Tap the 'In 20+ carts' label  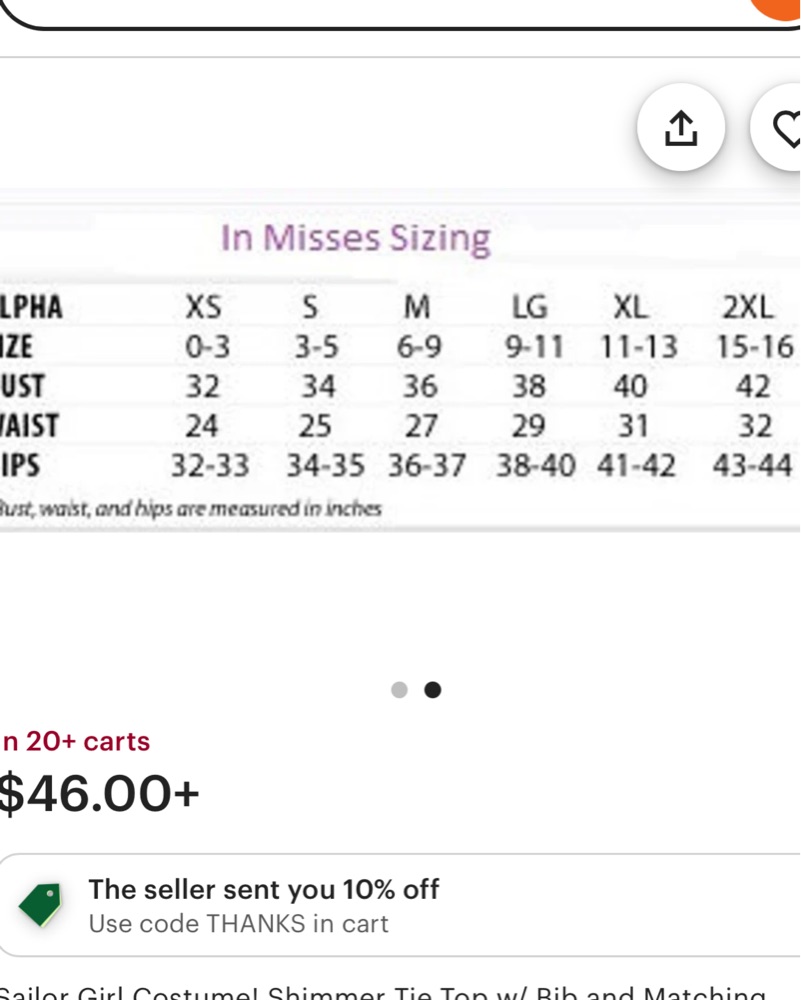(75, 742)
